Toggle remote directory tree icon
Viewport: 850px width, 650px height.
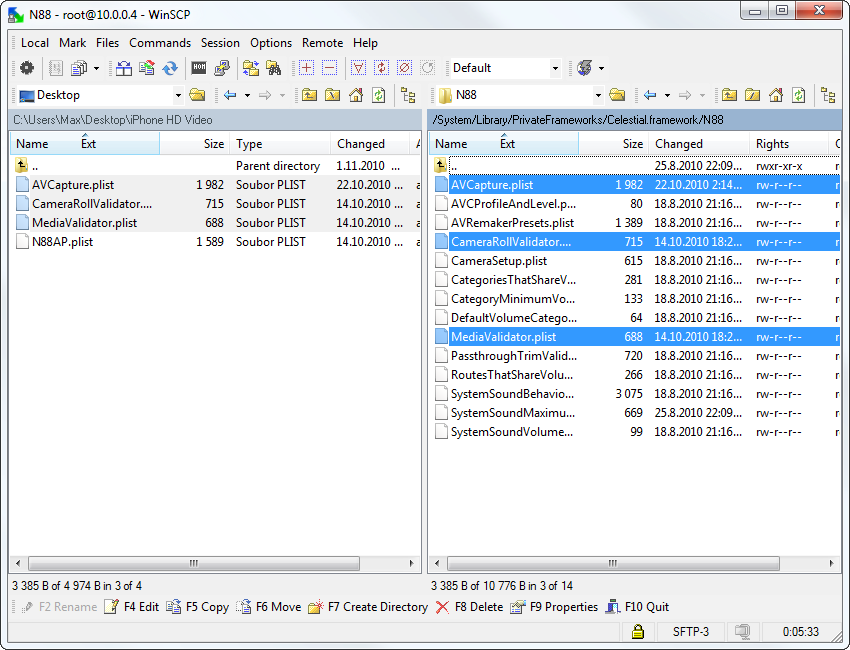click(828, 95)
